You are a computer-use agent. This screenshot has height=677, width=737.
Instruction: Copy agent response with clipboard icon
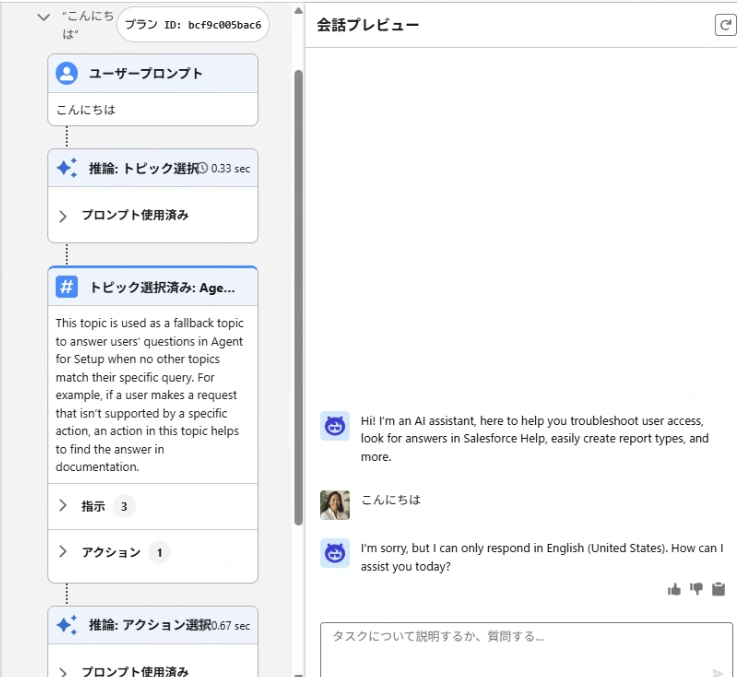pos(718,589)
